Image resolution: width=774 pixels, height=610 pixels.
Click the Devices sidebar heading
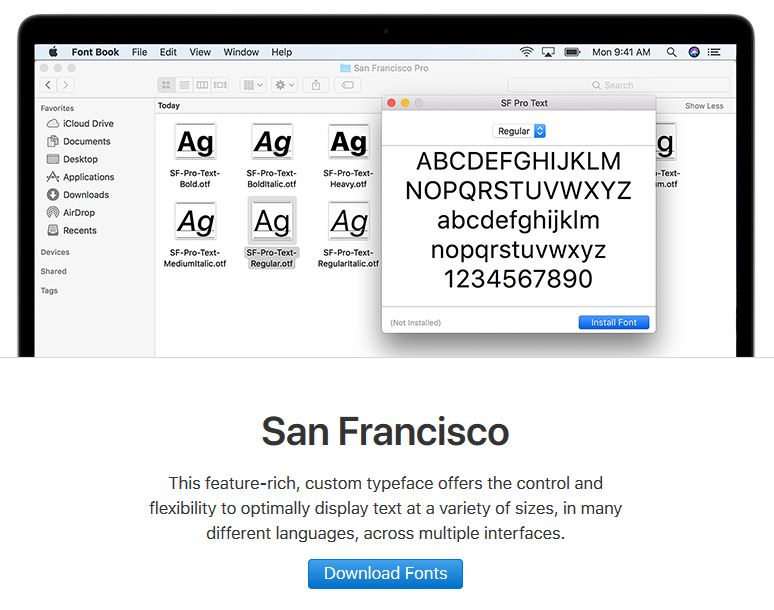click(55, 252)
